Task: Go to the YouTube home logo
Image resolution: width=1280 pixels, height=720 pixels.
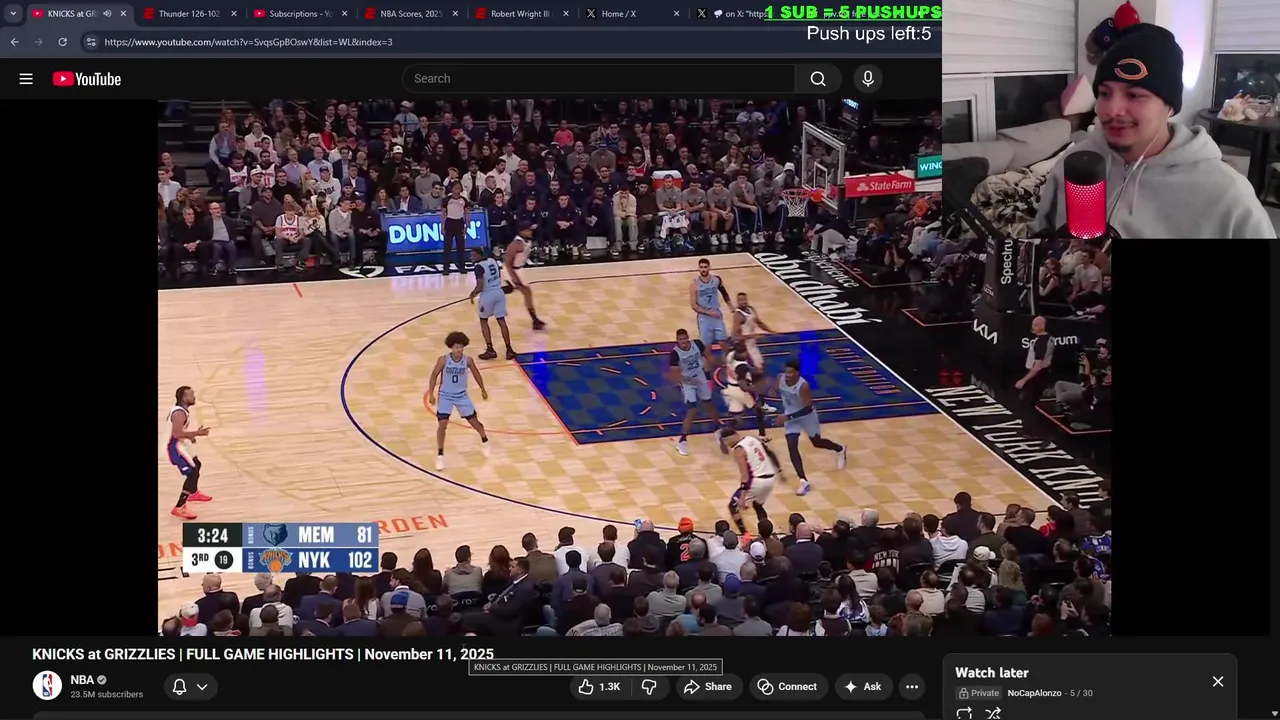Action: (87, 79)
